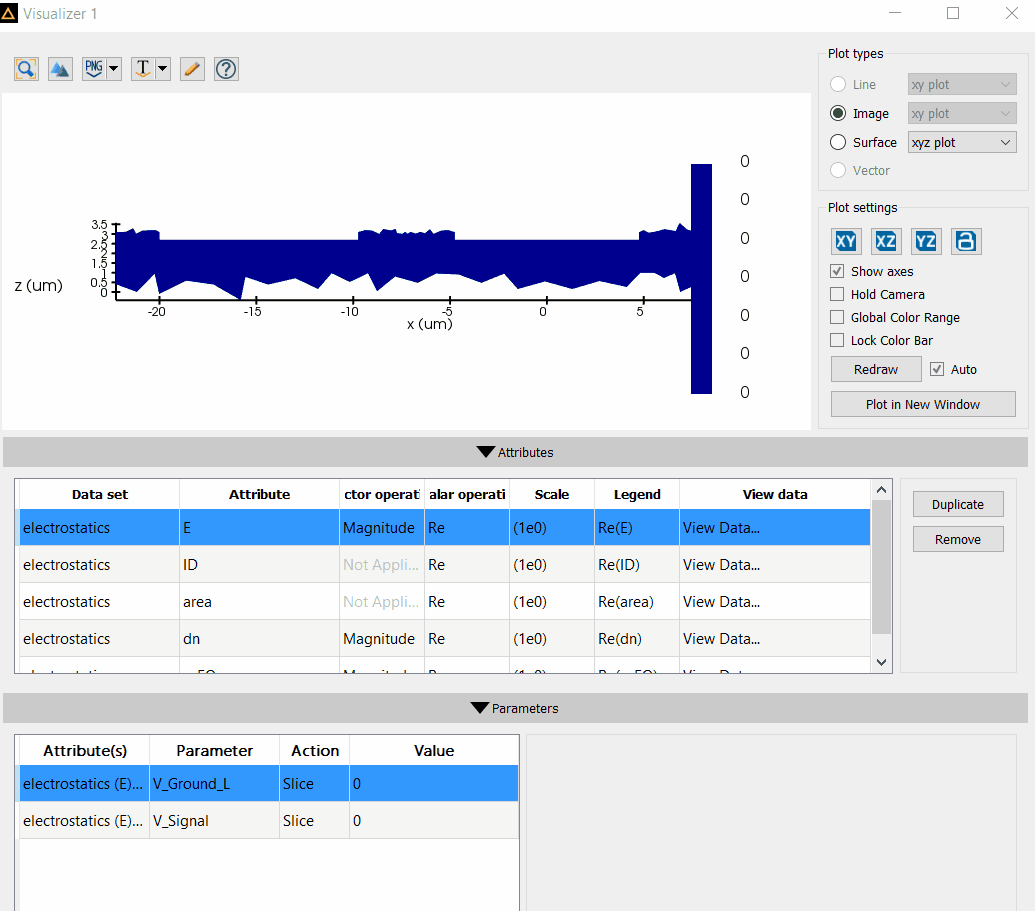Viewport: 1035px width, 911px height.
Task: Click the Redraw button
Action: [x=876, y=370]
